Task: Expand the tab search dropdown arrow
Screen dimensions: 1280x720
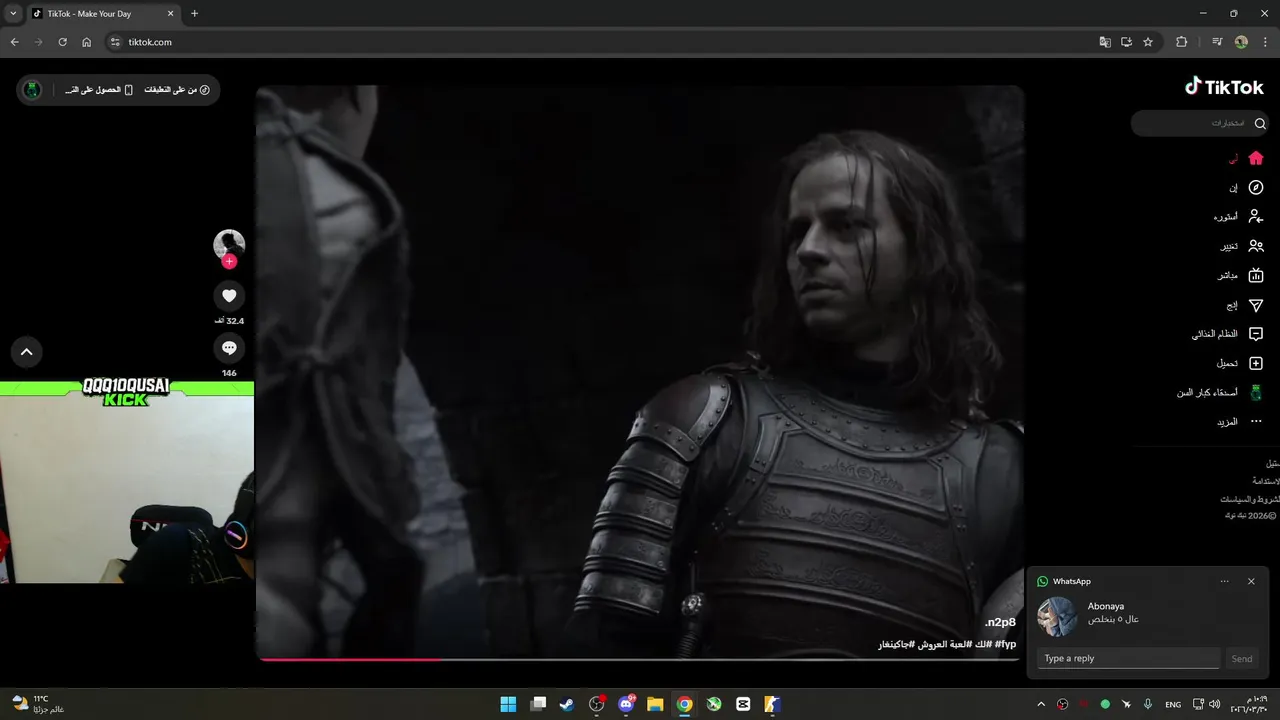Action: [12, 13]
